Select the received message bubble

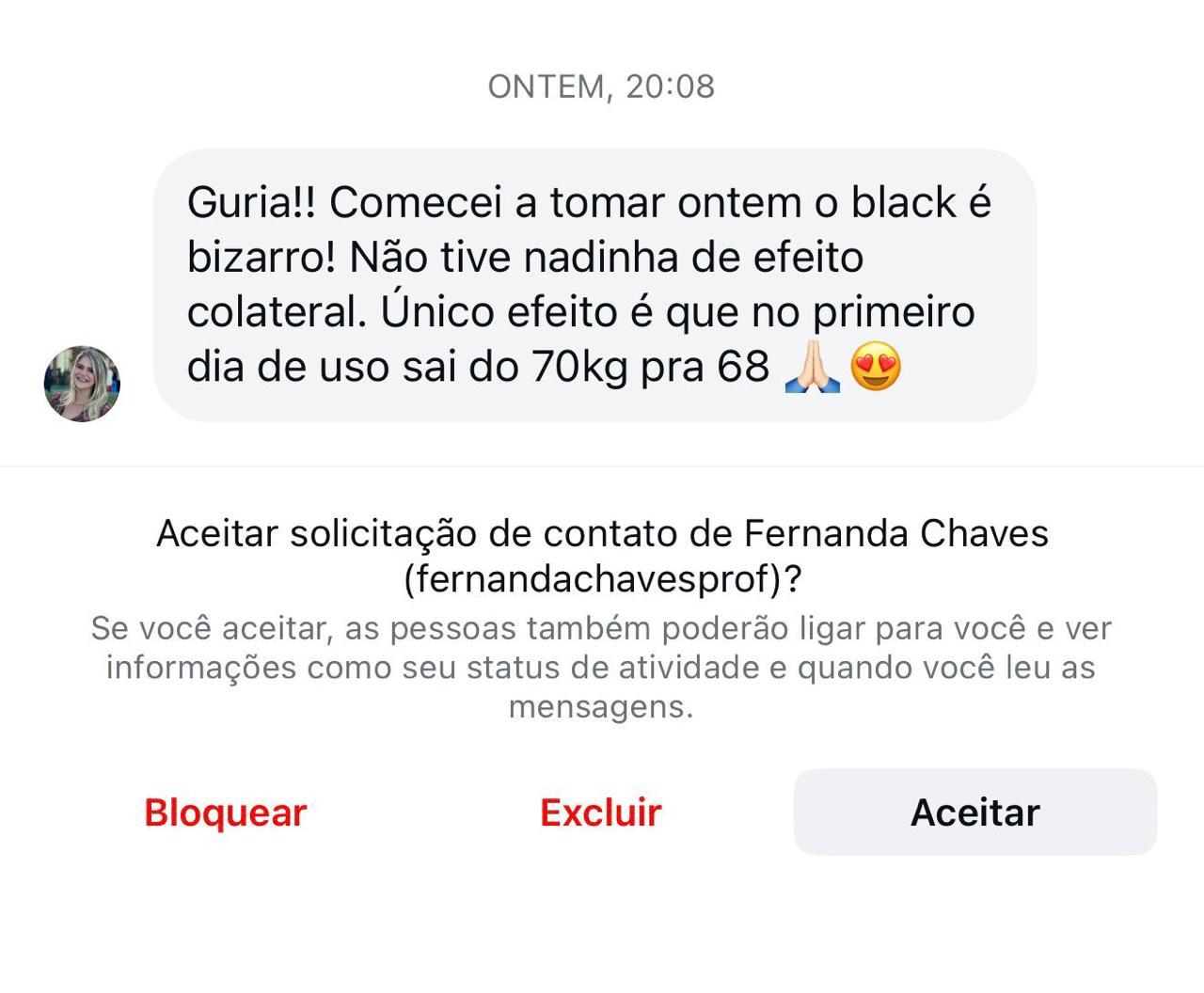click(594, 284)
